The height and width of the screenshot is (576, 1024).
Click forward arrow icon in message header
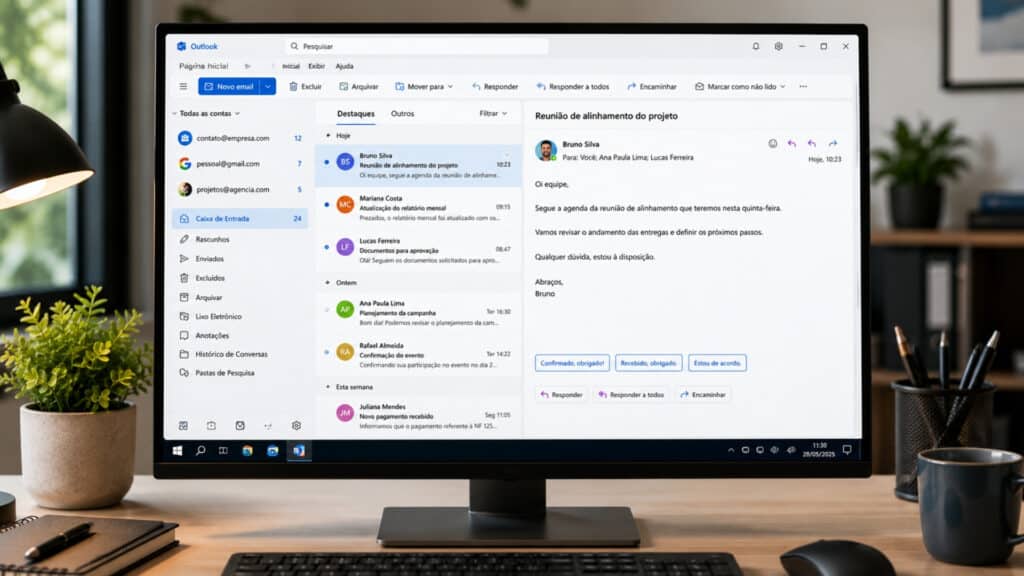pos(833,144)
